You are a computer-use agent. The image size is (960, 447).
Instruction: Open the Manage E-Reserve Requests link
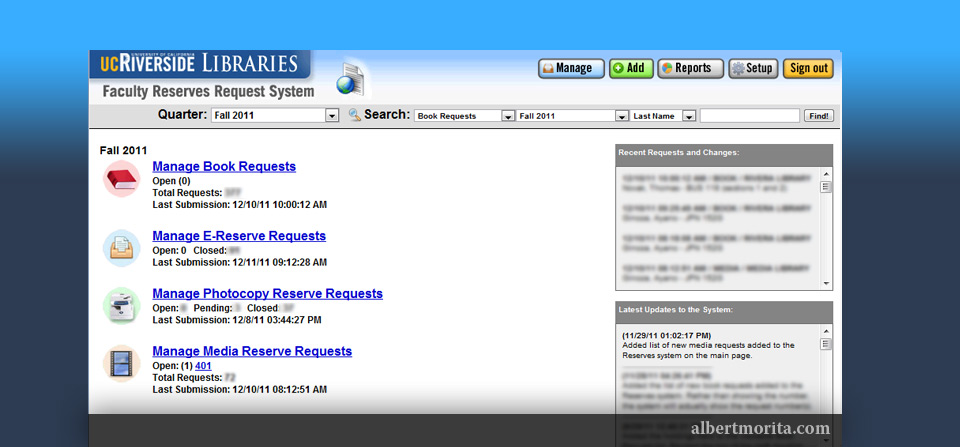pyautogui.click(x=239, y=236)
